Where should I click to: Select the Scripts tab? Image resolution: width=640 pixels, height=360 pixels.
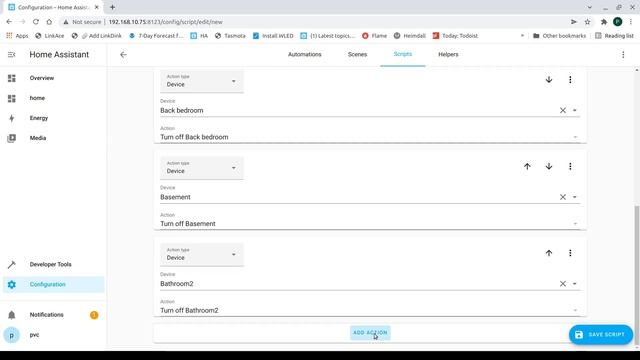click(402, 54)
